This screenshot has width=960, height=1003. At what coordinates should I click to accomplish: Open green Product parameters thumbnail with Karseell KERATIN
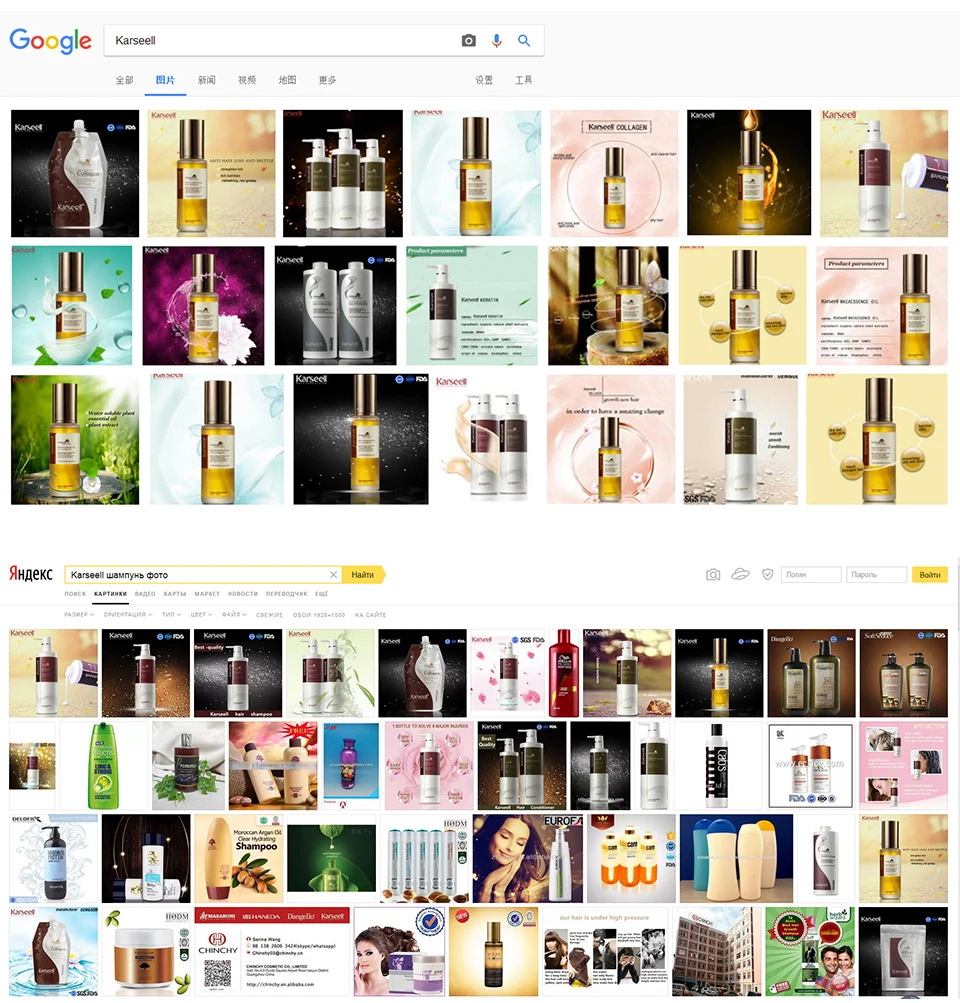(x=472, y=306)
